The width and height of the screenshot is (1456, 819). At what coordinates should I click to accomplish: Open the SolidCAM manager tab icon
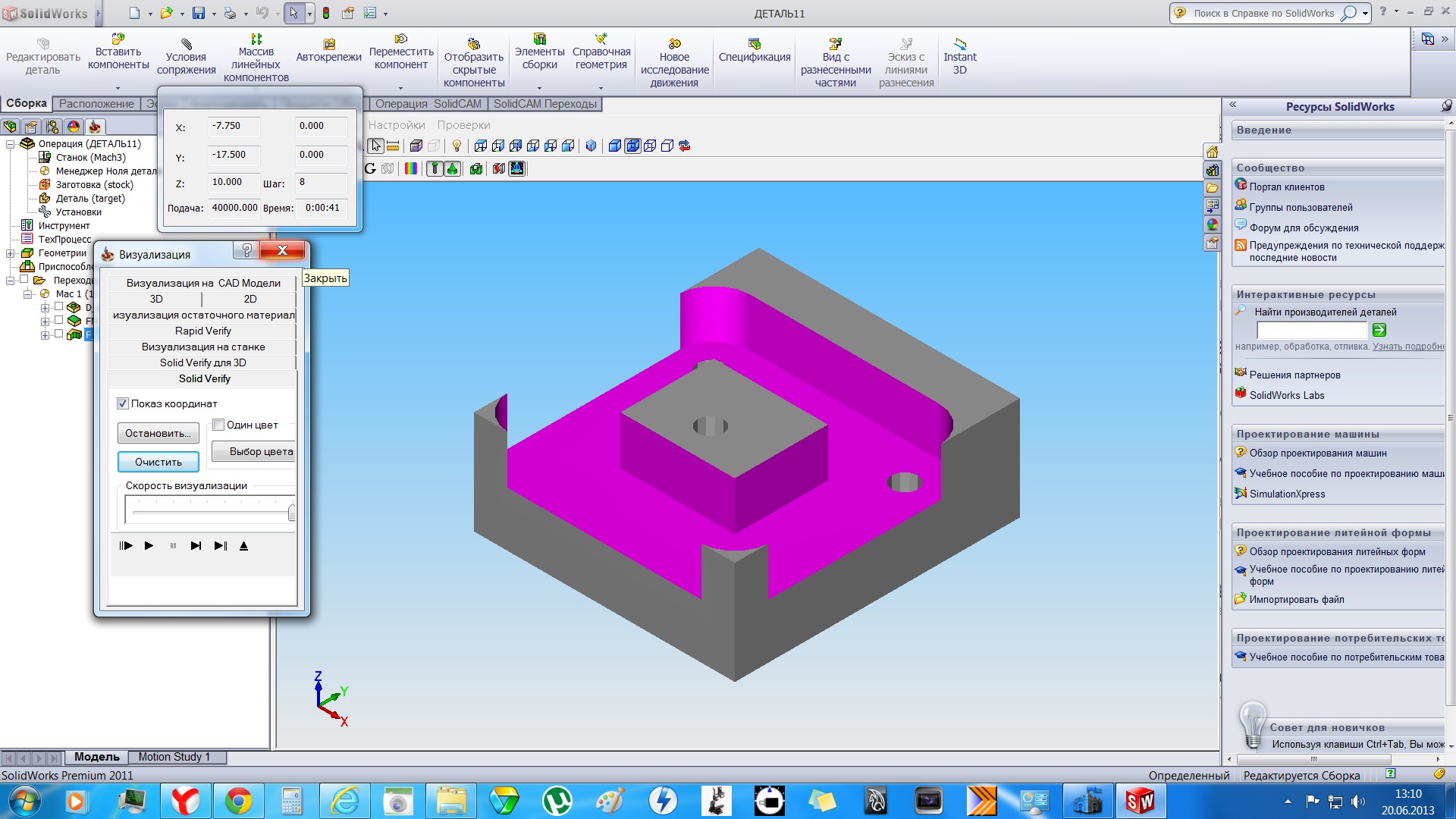pyautogui.click(x=94, y=127)
